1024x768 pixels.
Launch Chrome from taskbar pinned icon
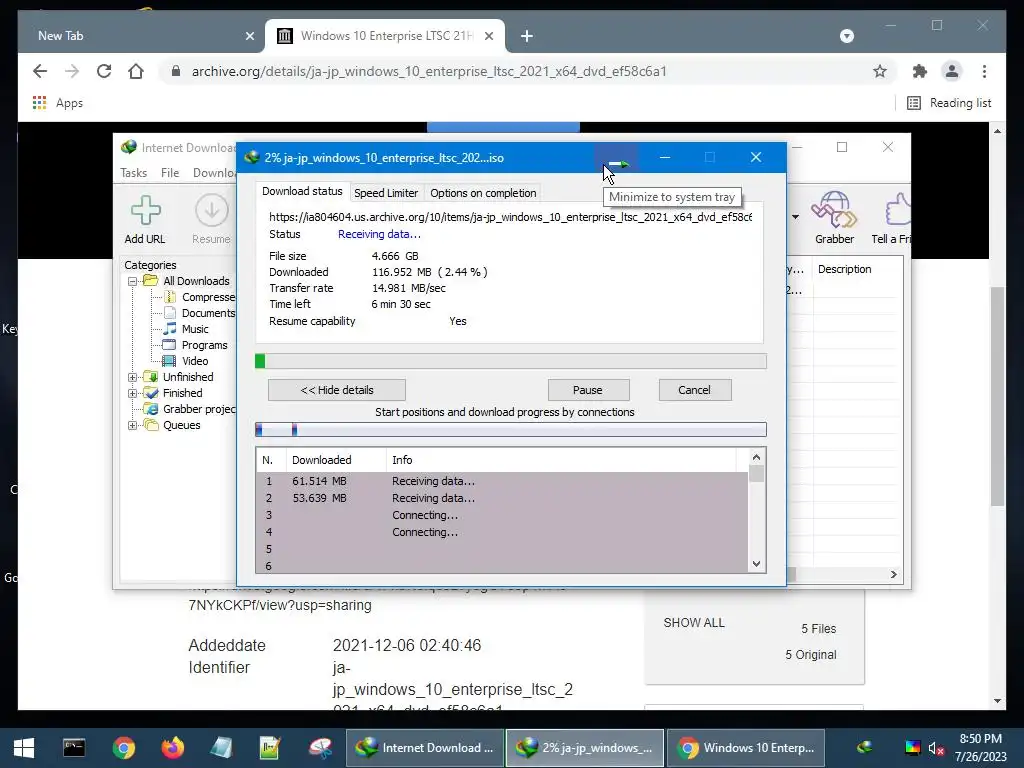[123, 748]
